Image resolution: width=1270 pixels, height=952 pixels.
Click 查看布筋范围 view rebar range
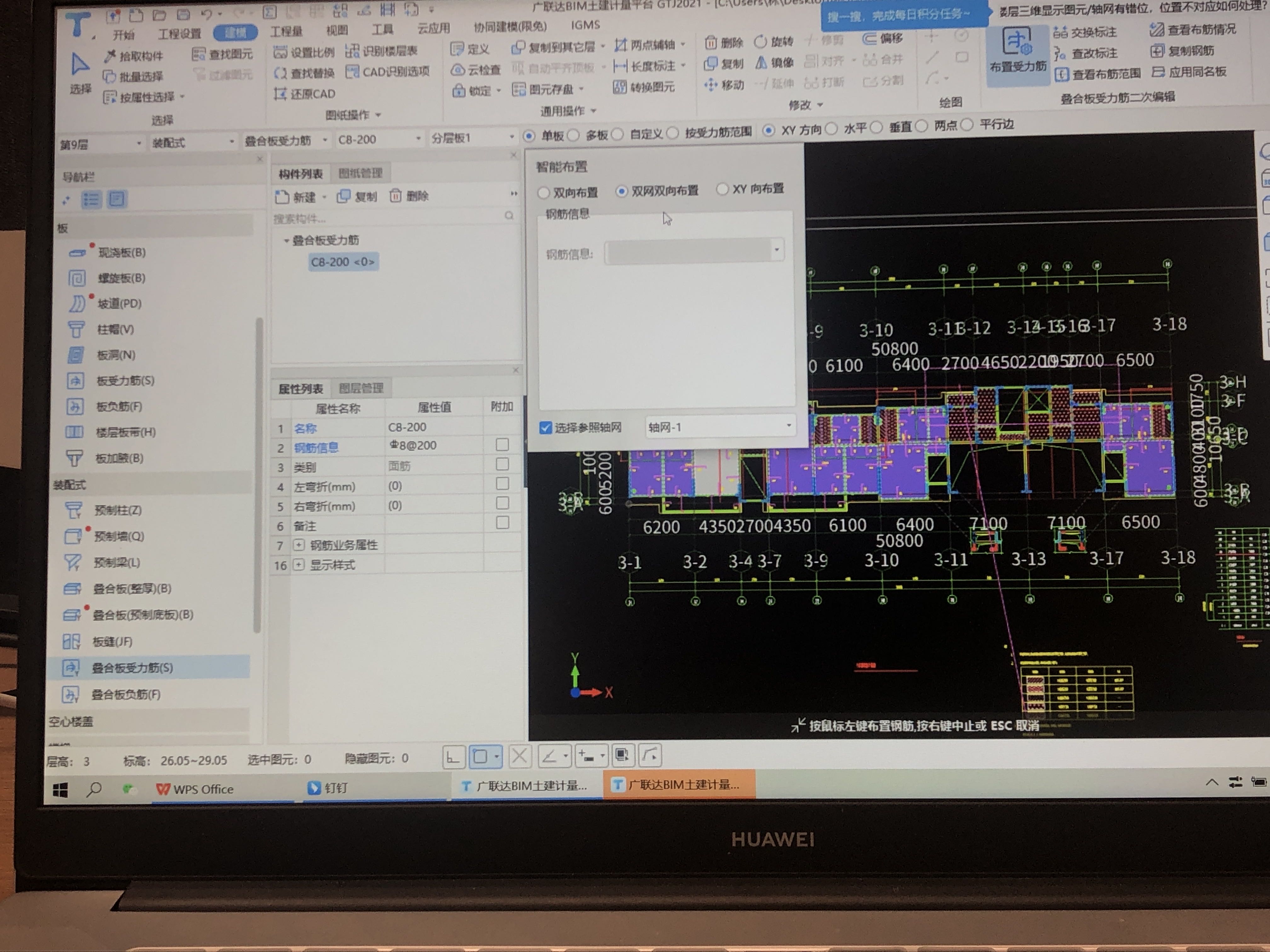(1098, 74)
